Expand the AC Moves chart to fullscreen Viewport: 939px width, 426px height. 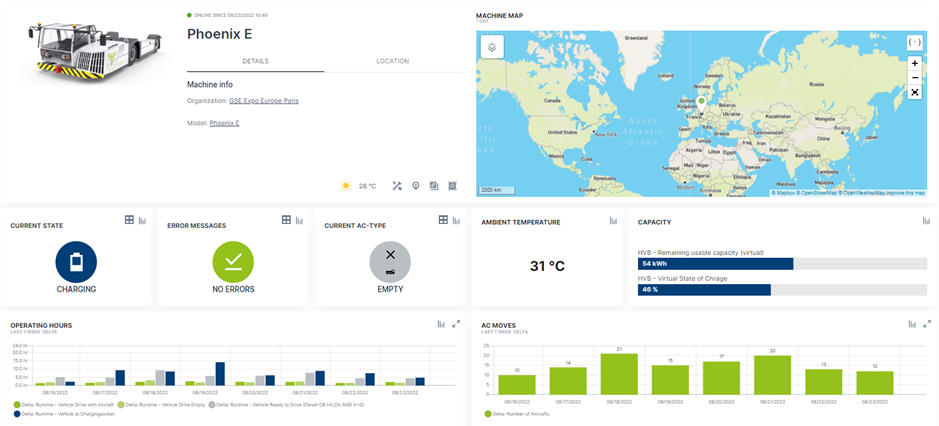click(x=927, y=324)
